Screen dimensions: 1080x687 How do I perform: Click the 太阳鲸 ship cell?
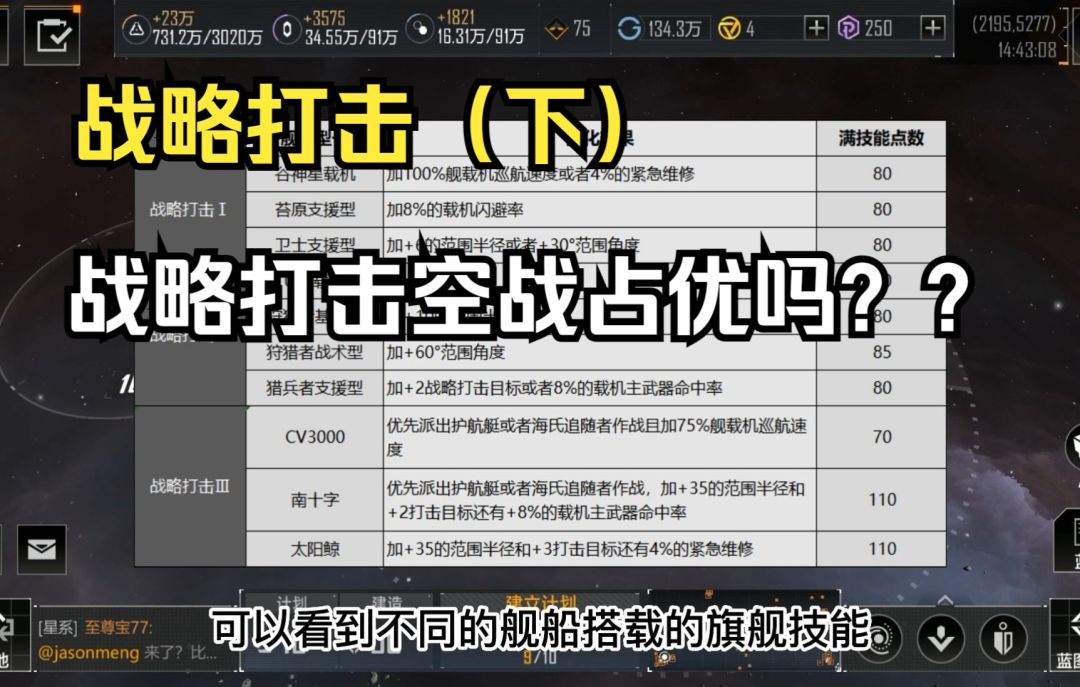pos(315,549)
